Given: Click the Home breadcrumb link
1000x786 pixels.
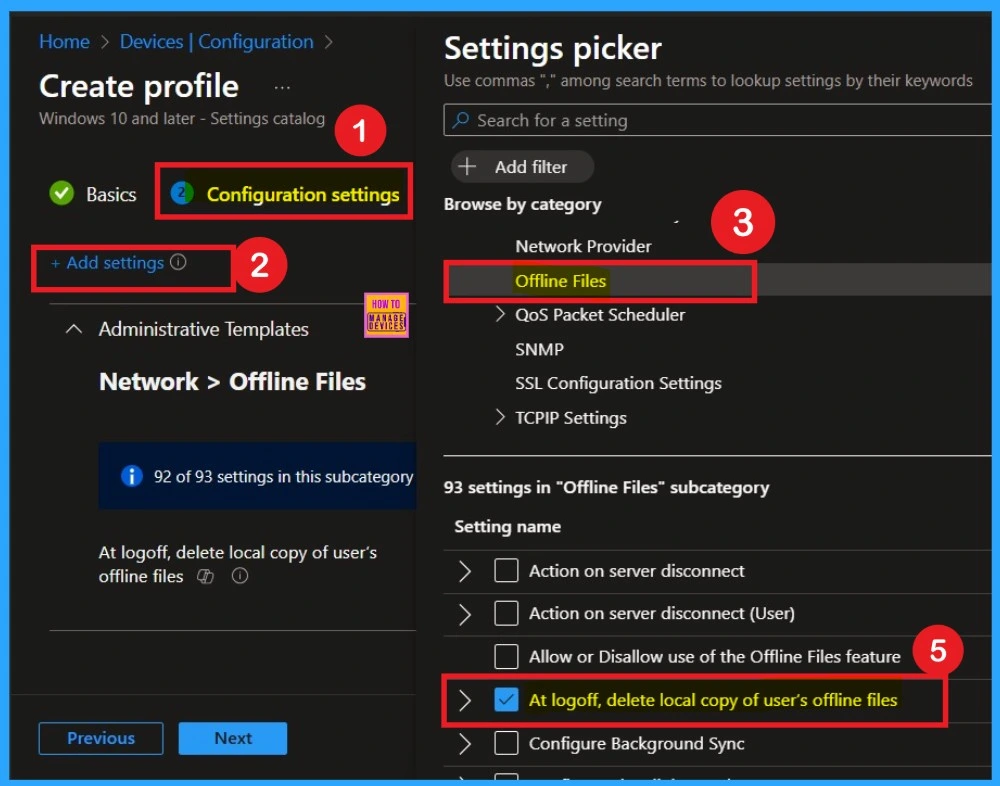Looking at the screenshot, I should click(x=64, y=41).
